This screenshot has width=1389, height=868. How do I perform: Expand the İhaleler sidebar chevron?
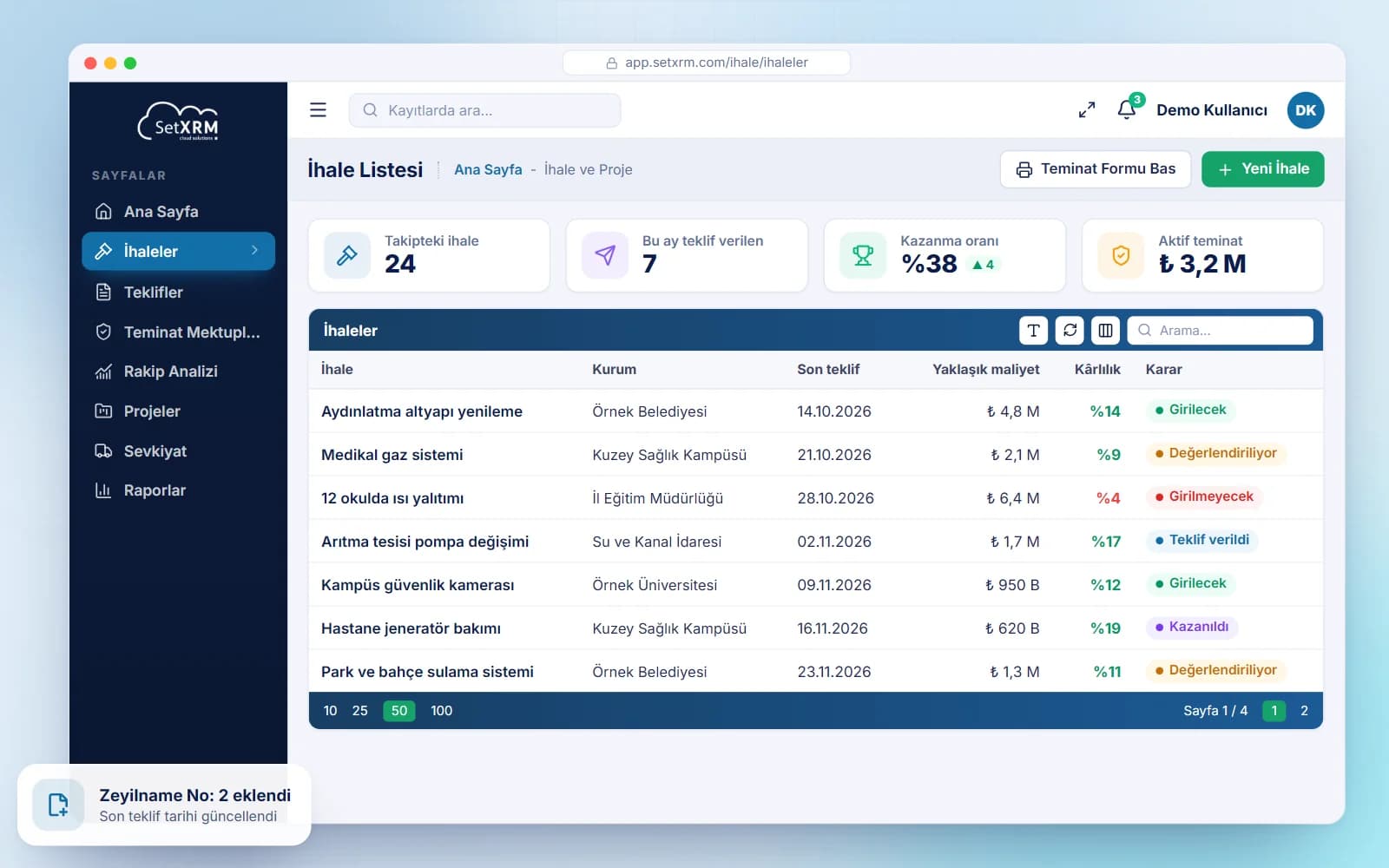coord(254,250)
